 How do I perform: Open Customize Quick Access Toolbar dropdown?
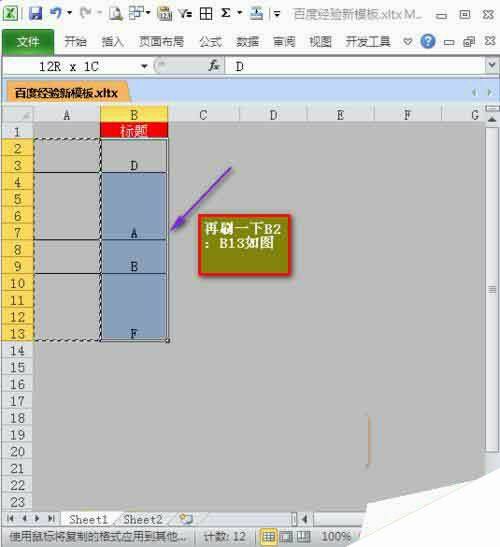[277, 14]
